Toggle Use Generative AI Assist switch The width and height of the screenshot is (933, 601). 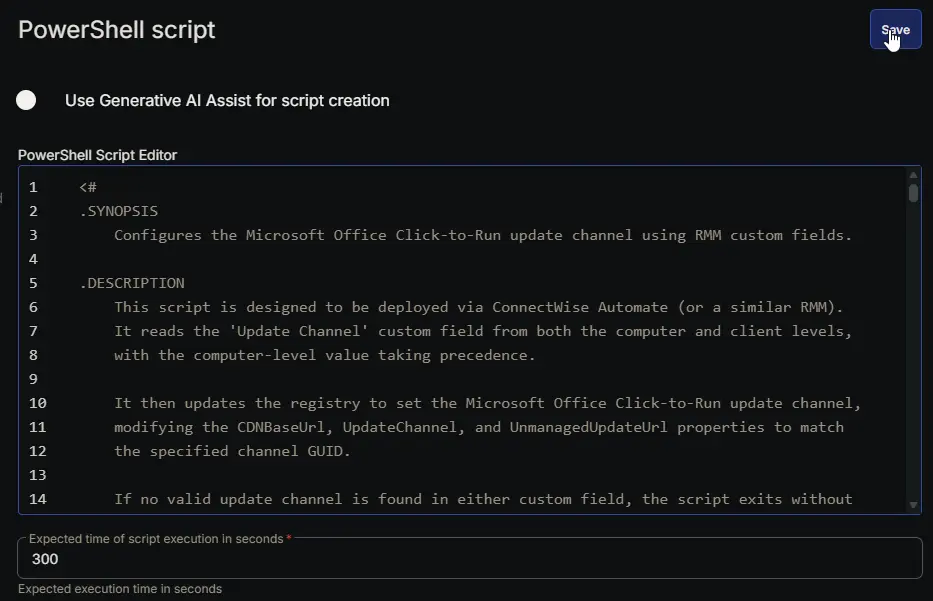coord(26,100)
